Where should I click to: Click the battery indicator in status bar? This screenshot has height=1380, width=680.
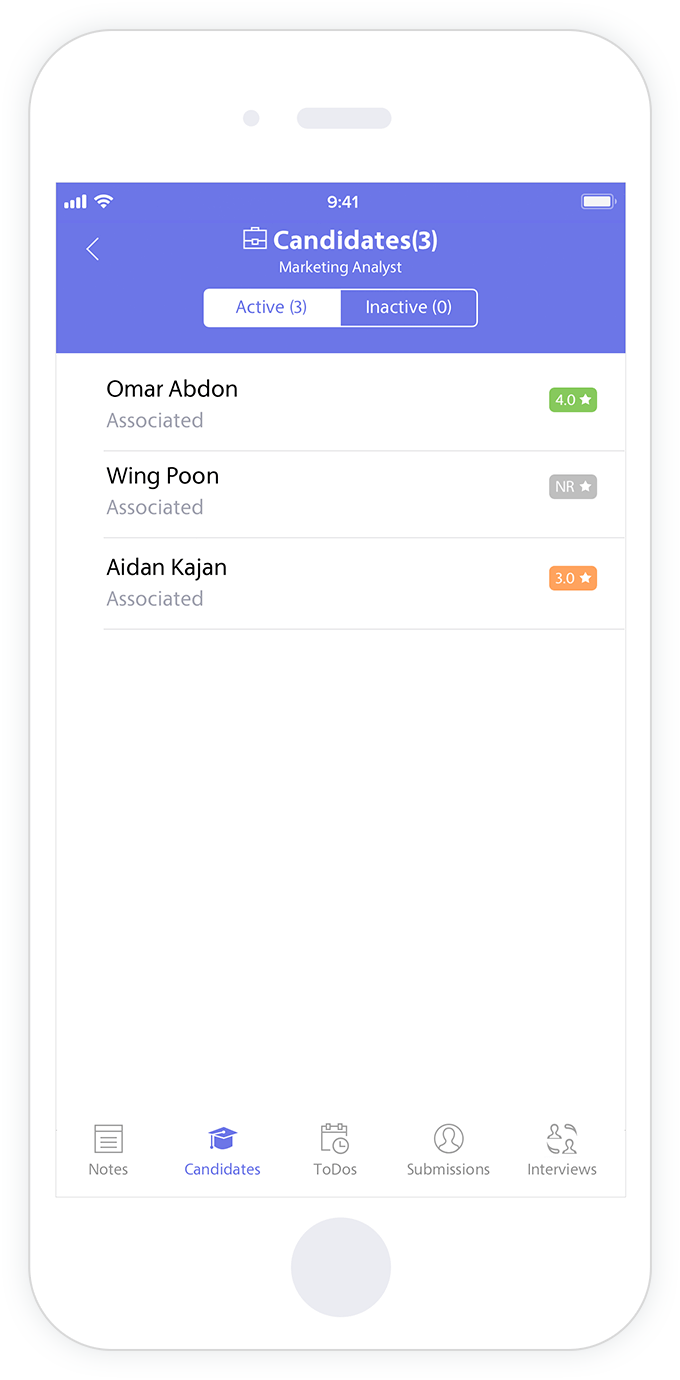pyautogui.click(x=598, y=202)
